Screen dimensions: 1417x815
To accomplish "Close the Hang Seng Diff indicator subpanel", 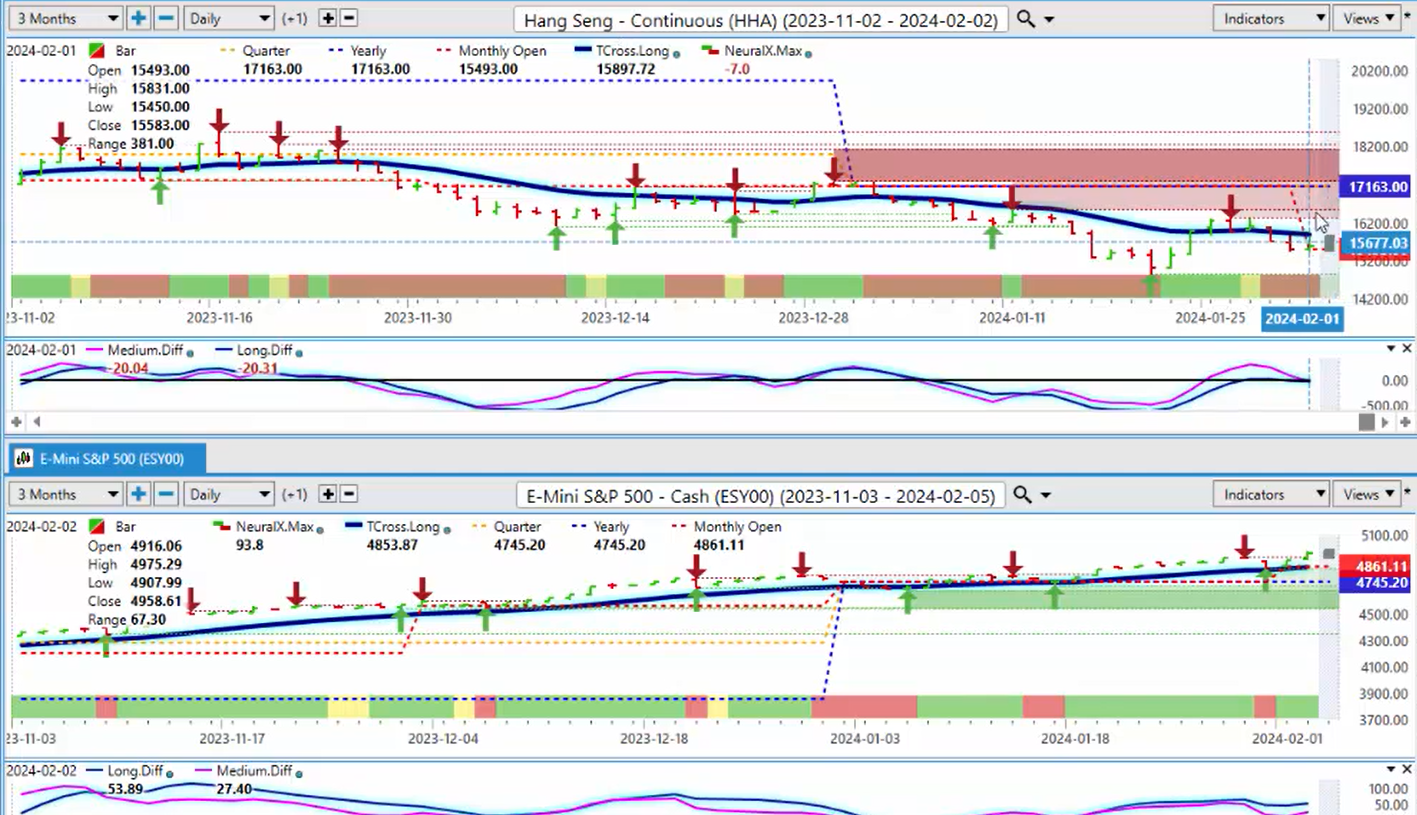I will [1406, 348].
